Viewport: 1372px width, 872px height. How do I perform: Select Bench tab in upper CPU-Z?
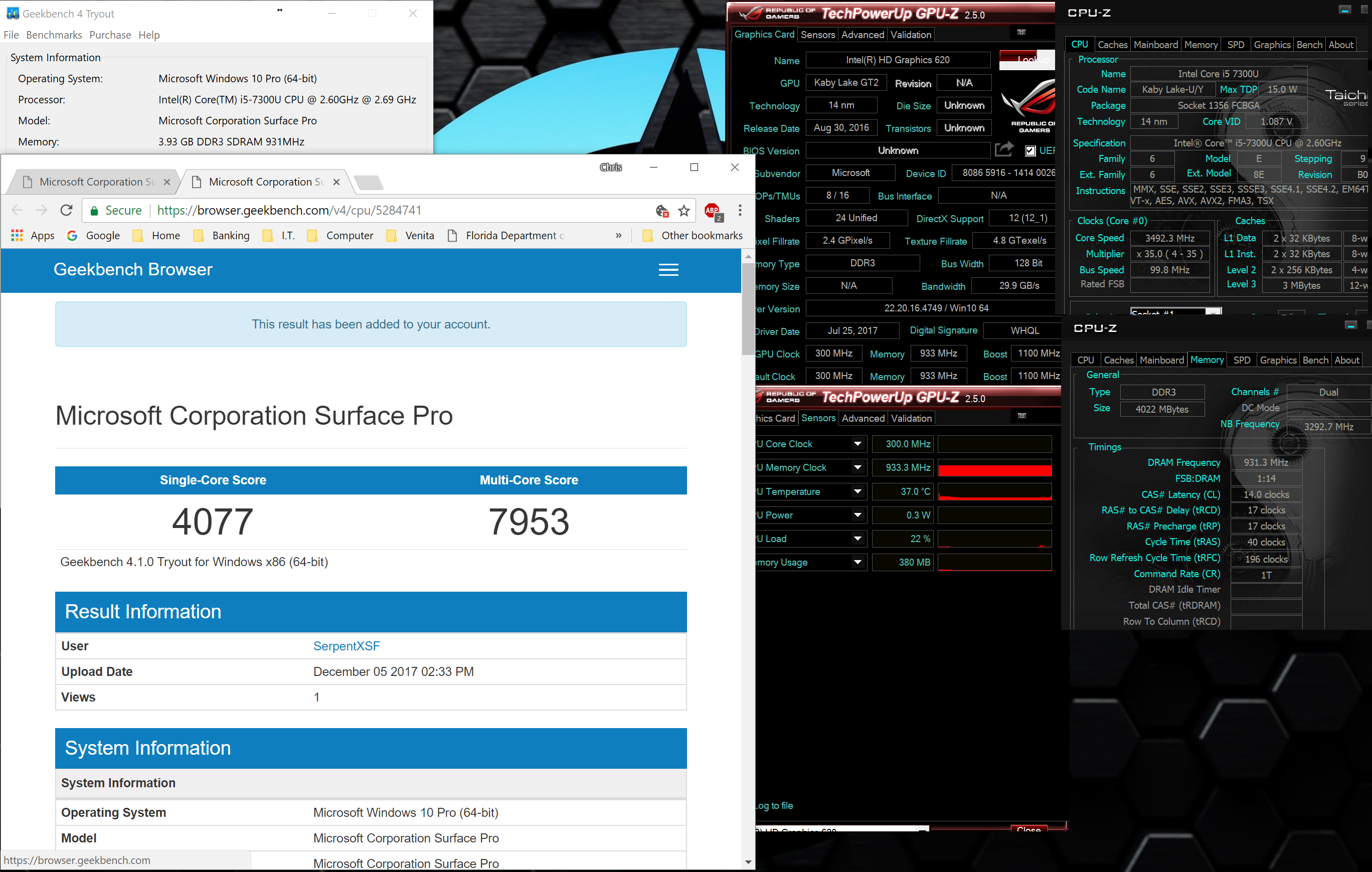tap(1309, 45)
